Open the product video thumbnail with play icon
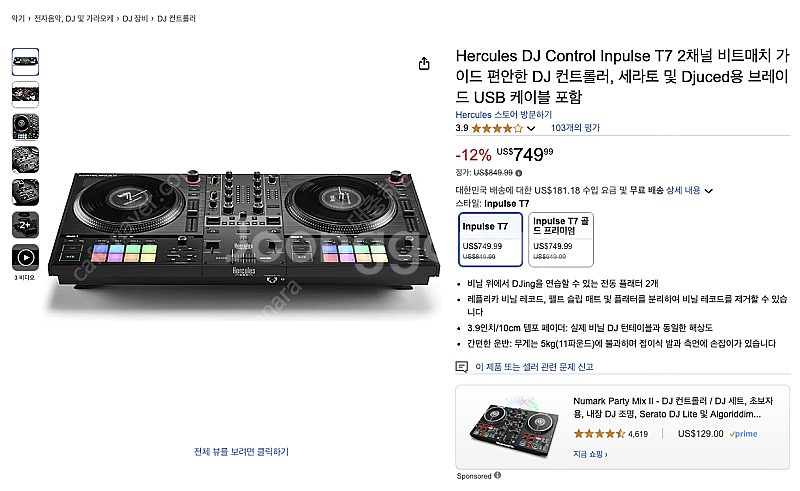This screenshot has width=800, height=491. pyautogui.click(x=26, y=257)
